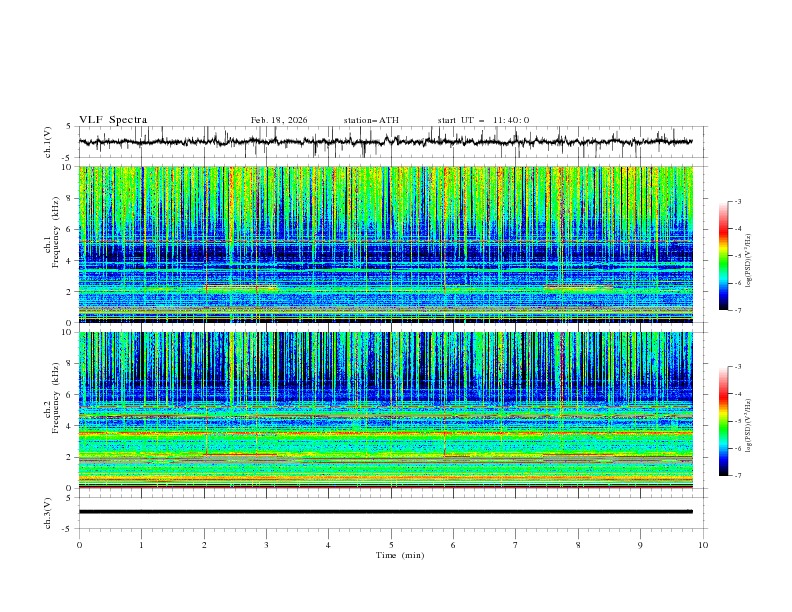Screen dimensions: 792x612
Task: Click the ch.2 spectrogram color bar
Action: coord(724,421)
